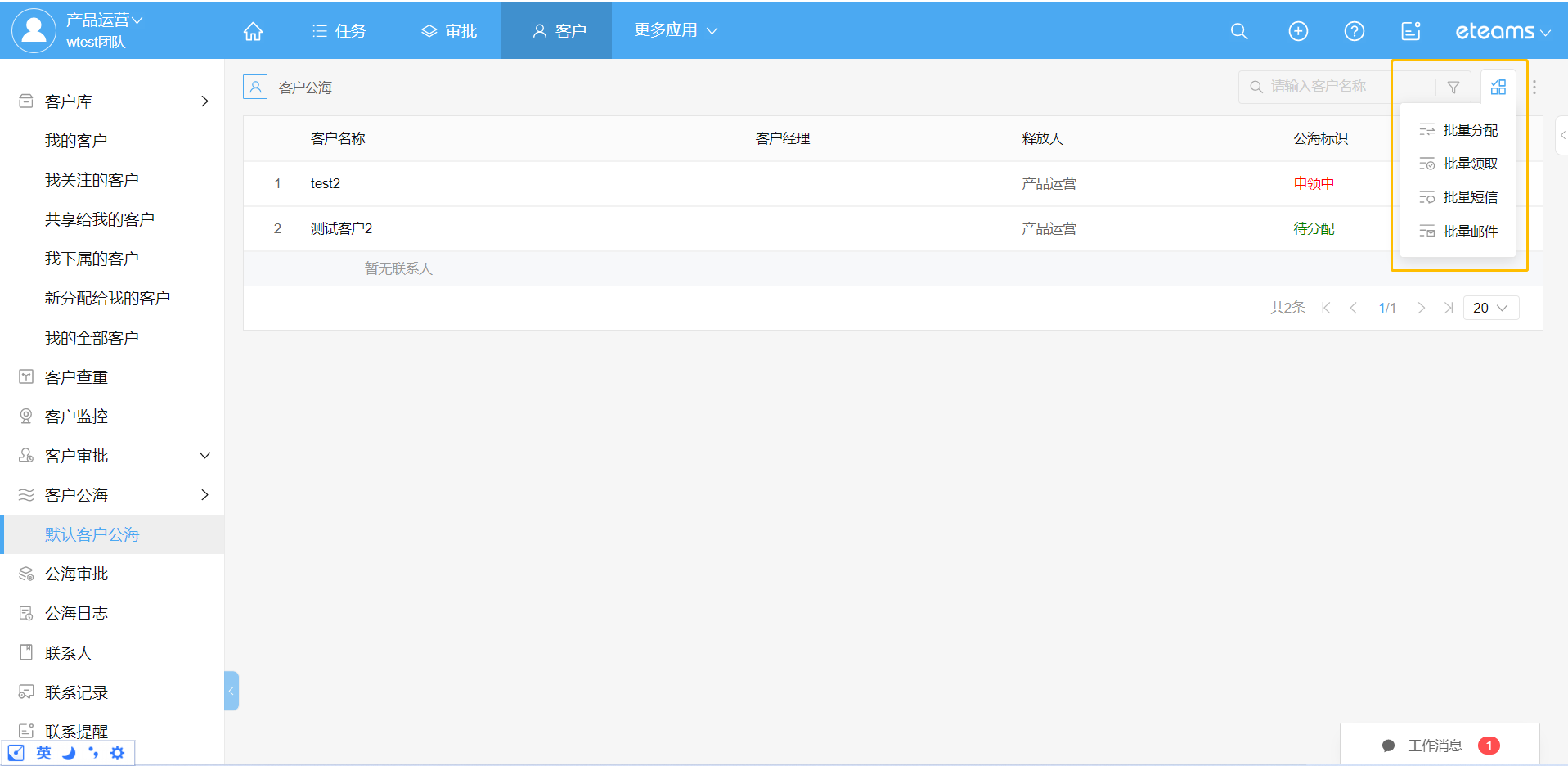Switch to the 审批 tab
The height and width of the screenshot is (766, 1568).
pos(449,31)
